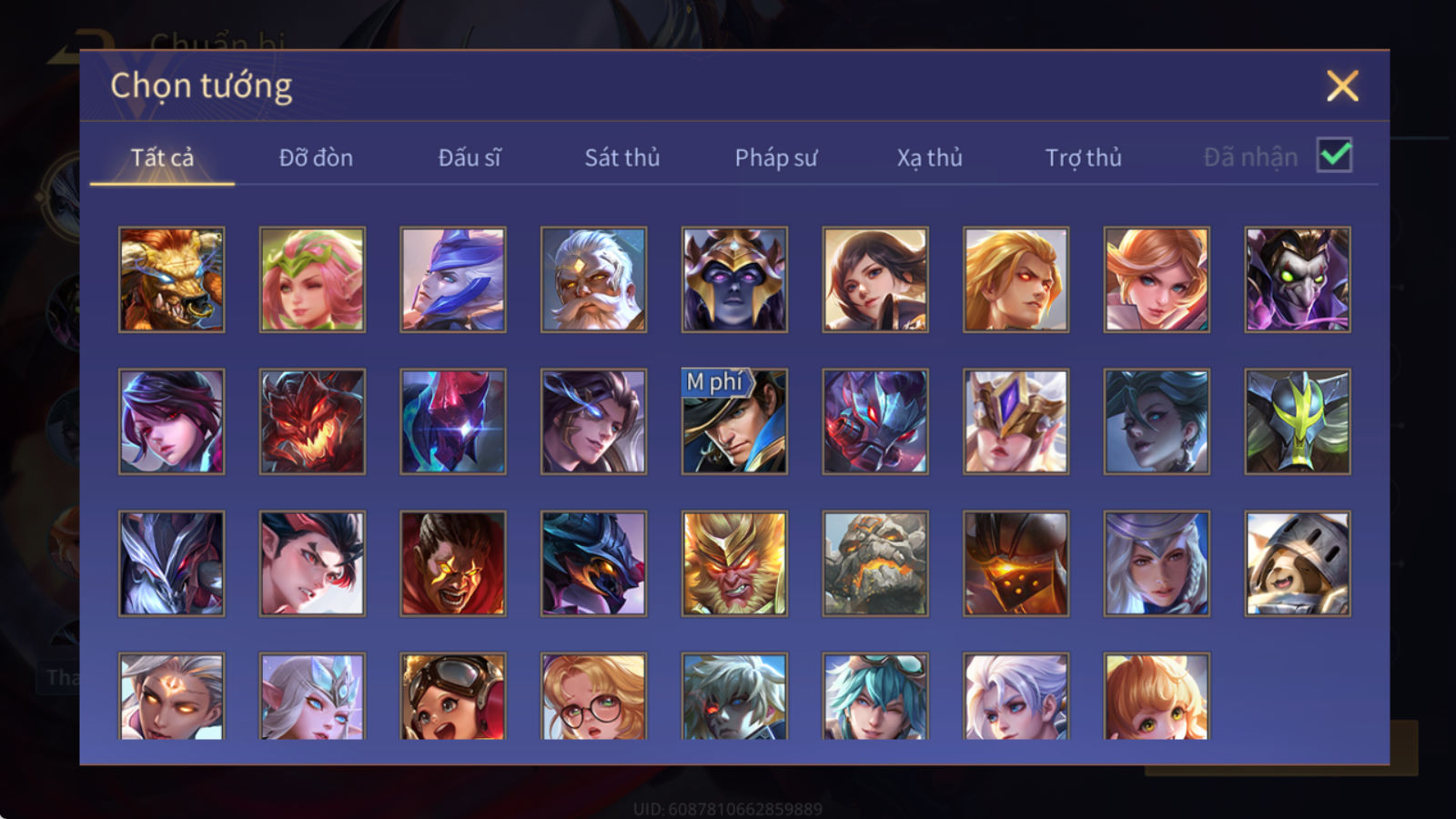Select the golden bull hero portrait

pyautogui.click(x=171, y=279)
